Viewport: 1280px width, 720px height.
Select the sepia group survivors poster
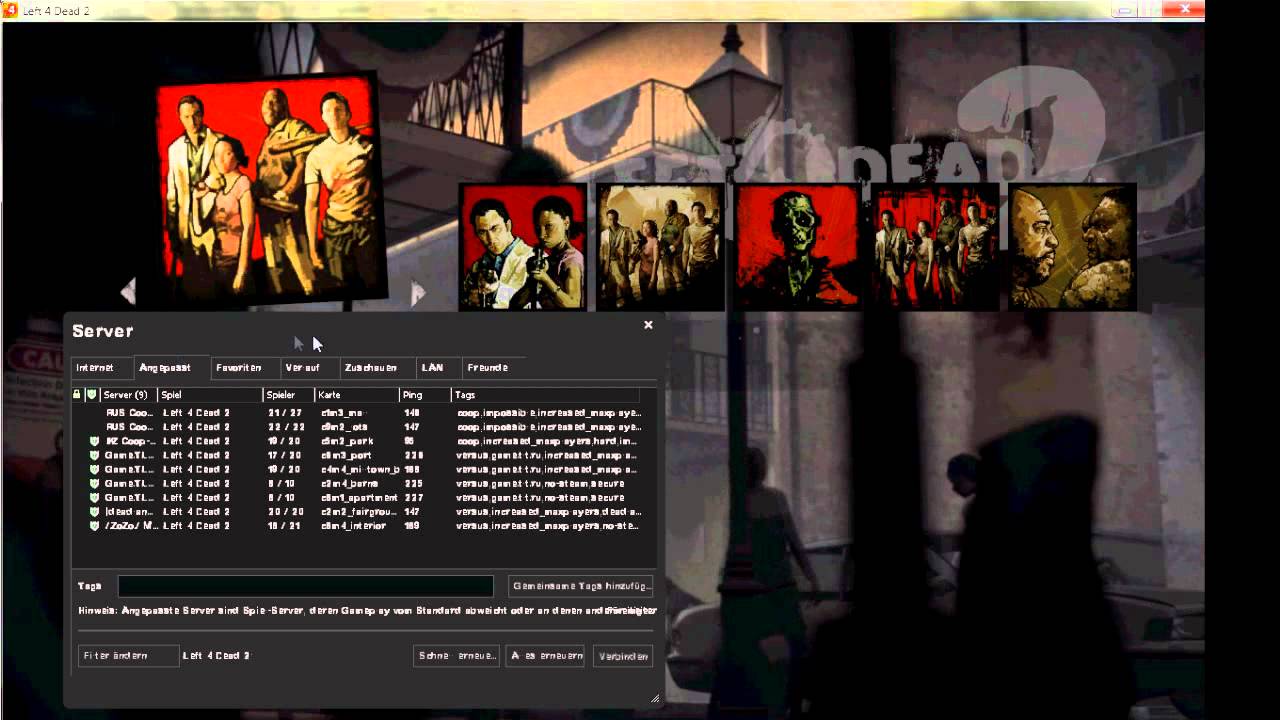(660, 246)
